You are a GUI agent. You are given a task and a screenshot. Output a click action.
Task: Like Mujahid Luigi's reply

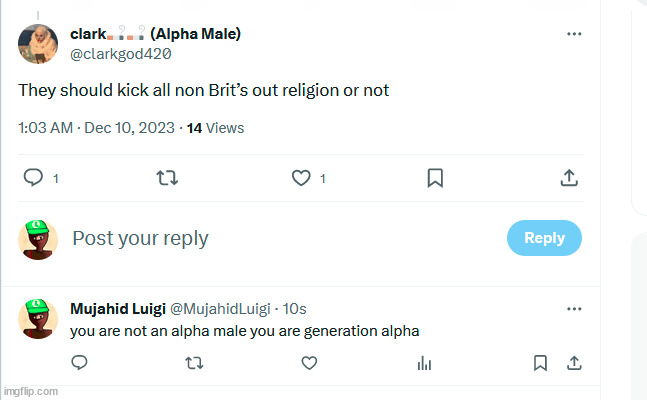[x=308, y=362]
